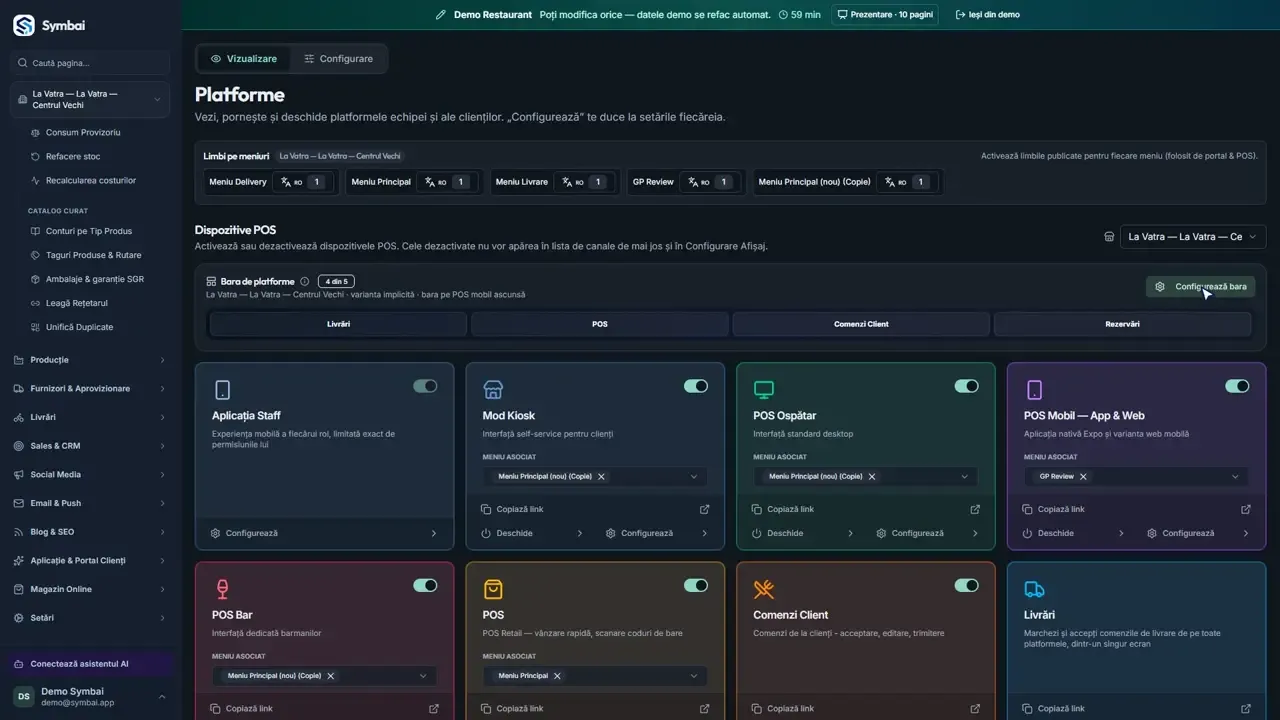
Task: Click the POS Ospătar monitor icon
Action: point(764,390)
